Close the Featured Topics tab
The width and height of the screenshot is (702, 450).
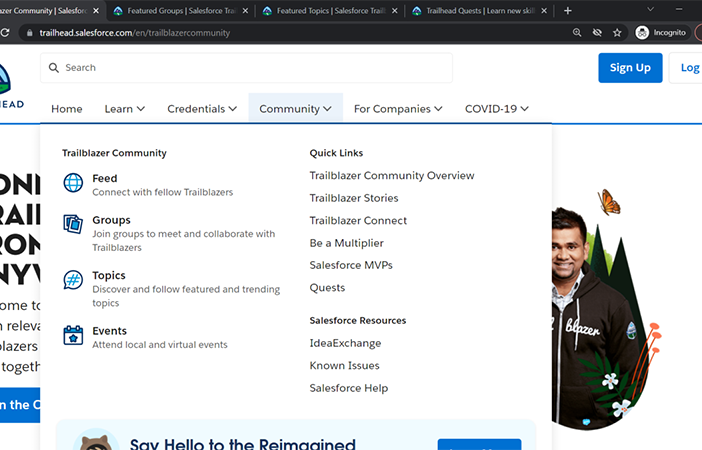point(394,11)
